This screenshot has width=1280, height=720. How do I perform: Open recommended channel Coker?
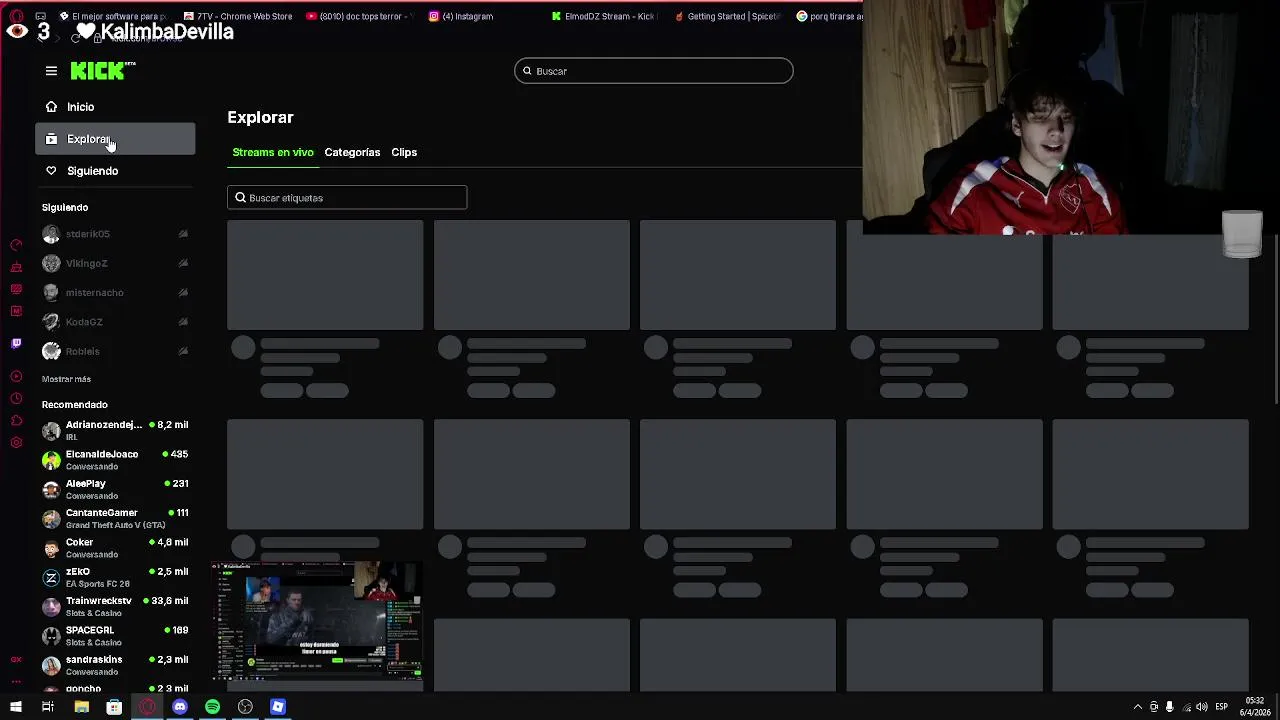pyautogui.click(x=115, y=548)
